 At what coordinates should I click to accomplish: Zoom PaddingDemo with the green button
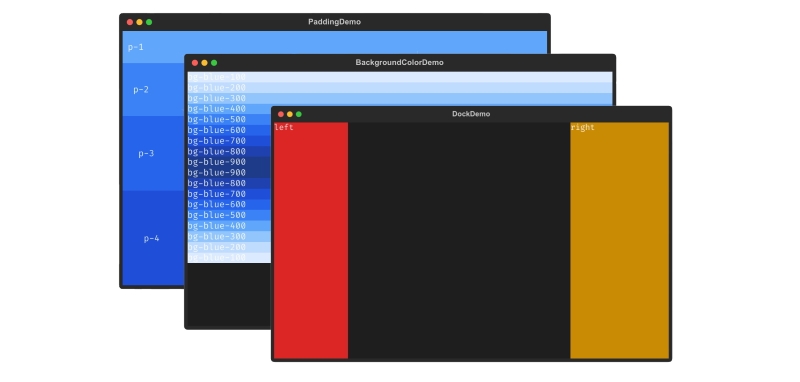pos(149,22)
